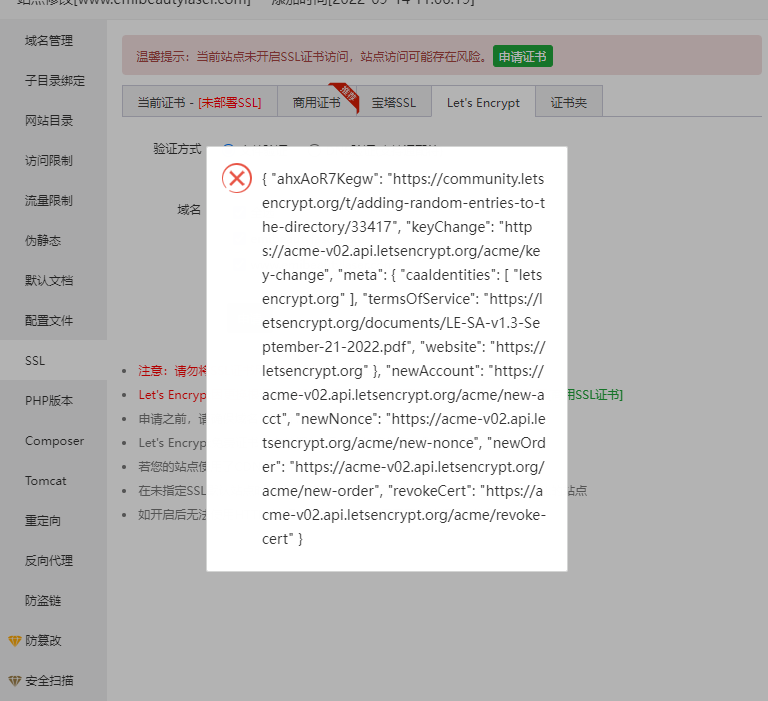Switch to 宝塔SSL tab
The image size is (768, 701).
[x=394, y=102]
